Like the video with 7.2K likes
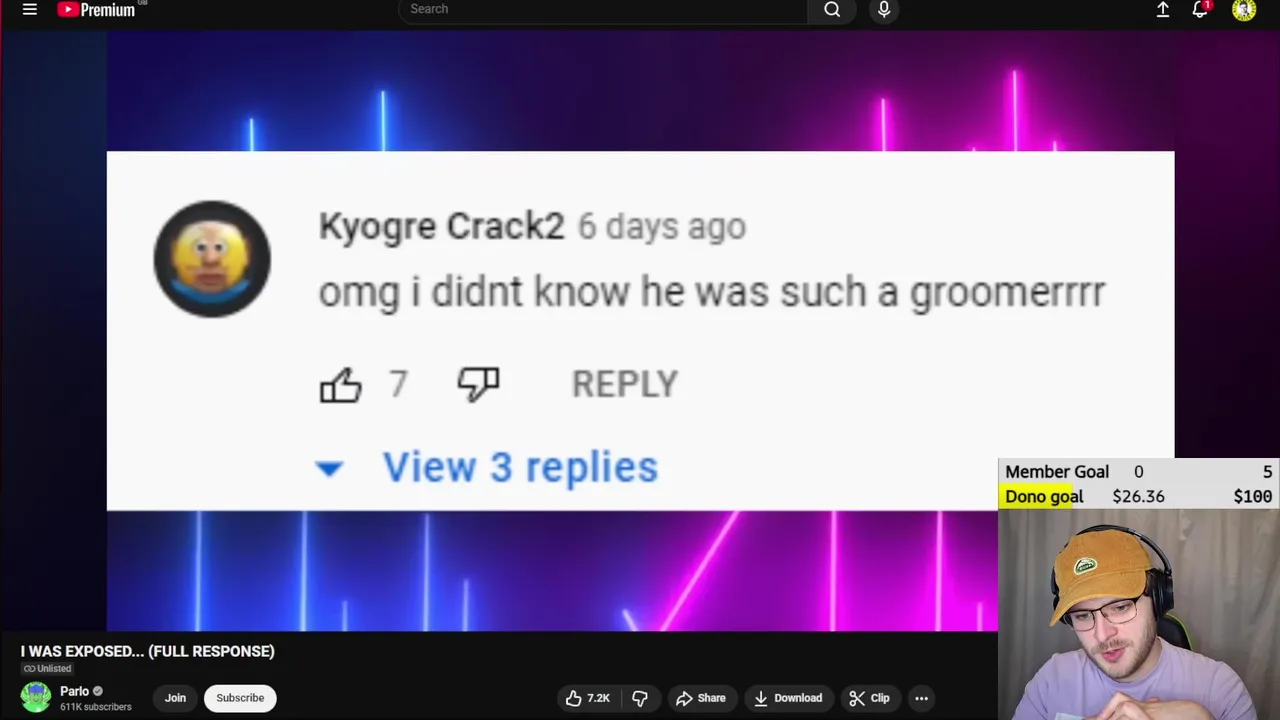 pos(588,698)
